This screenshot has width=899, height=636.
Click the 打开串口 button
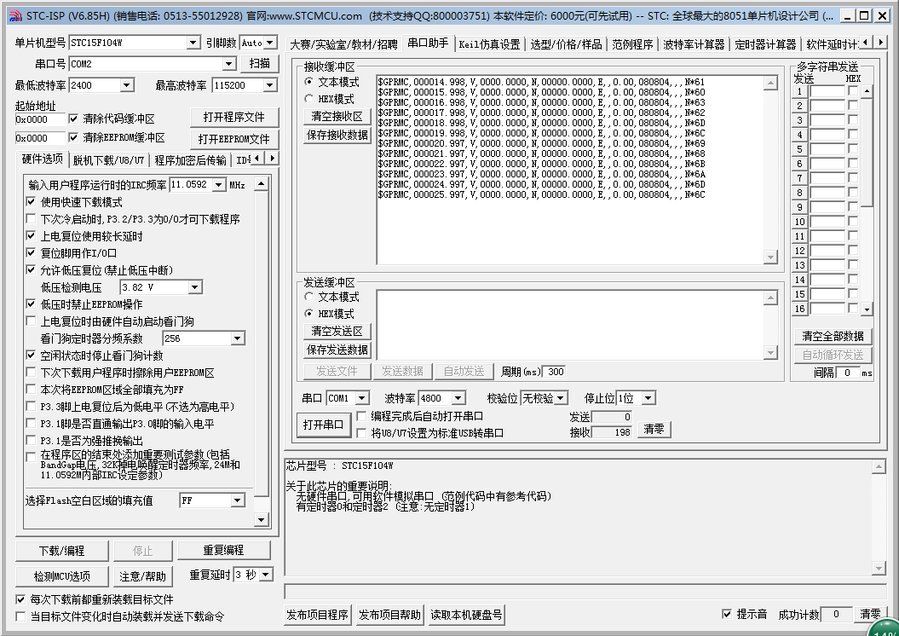point(324,424)
